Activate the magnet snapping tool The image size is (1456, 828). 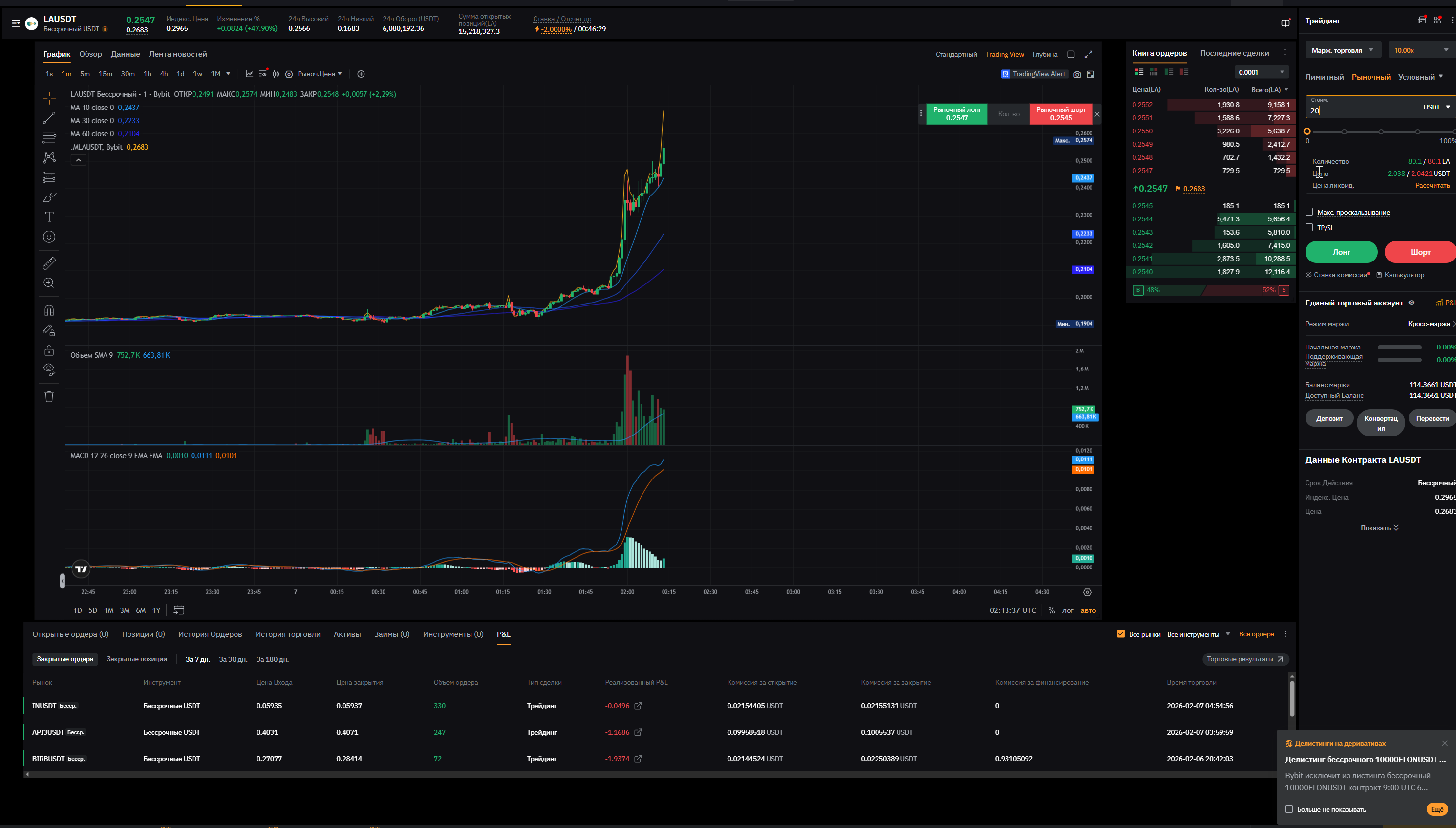(49, 310)
